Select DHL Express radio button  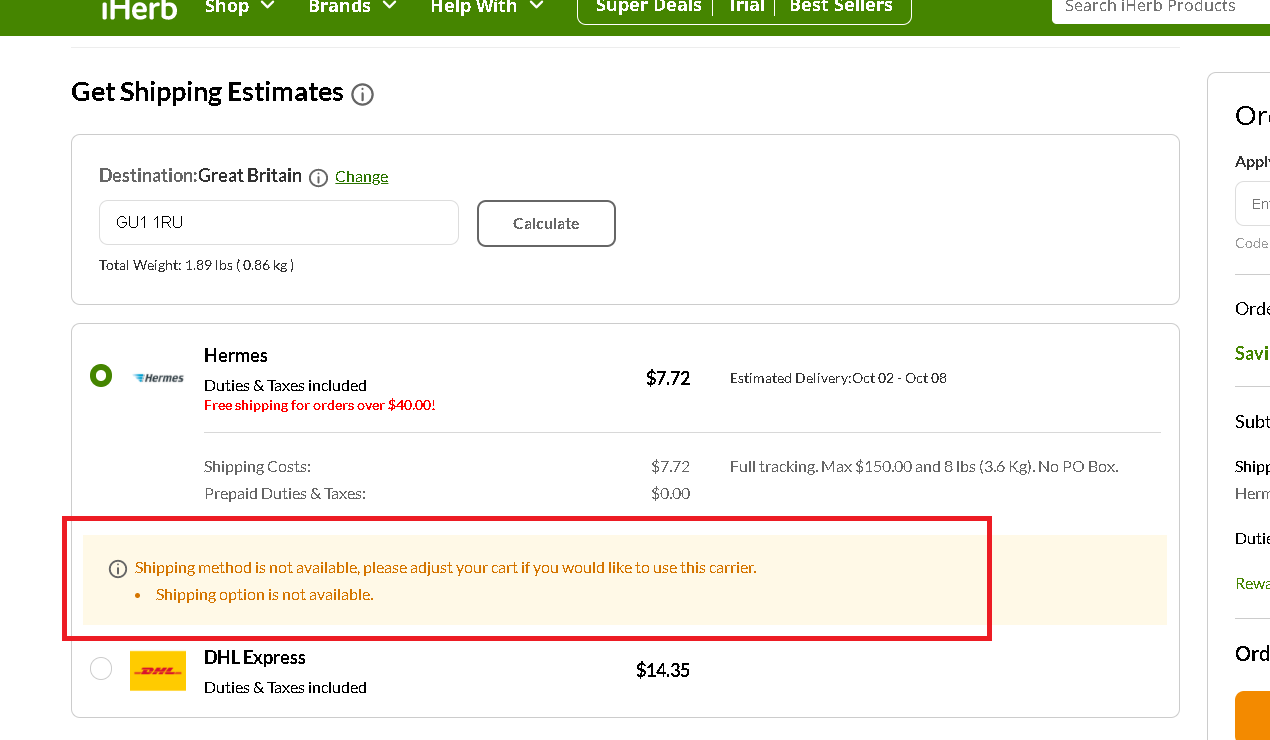coord(101,668)
